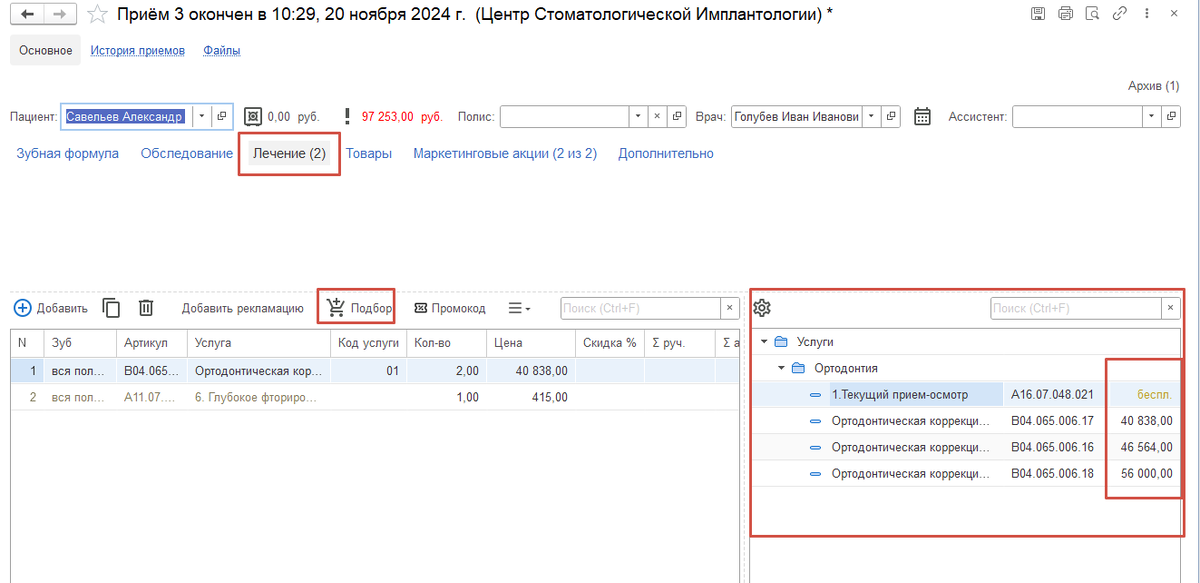Click the Код услуги column header
This screenshot has height=583, width=1200.
point(369,343)
